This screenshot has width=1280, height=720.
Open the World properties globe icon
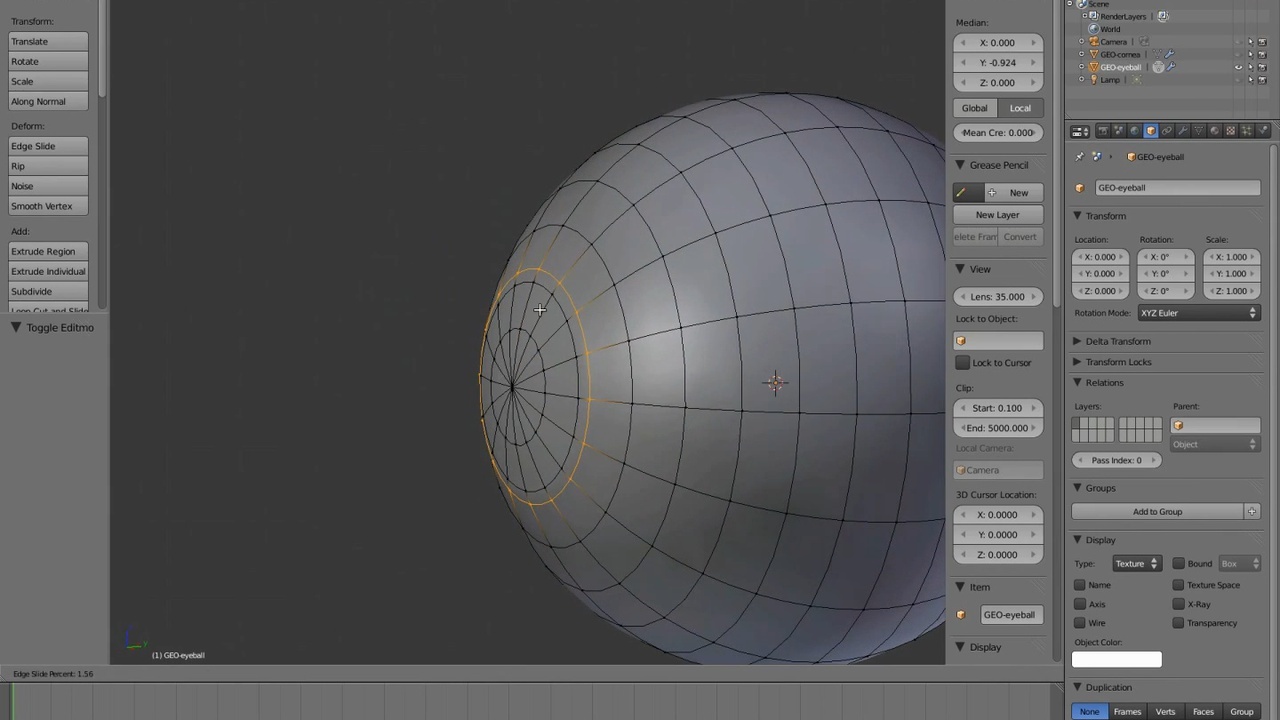tap(1134, 131)
